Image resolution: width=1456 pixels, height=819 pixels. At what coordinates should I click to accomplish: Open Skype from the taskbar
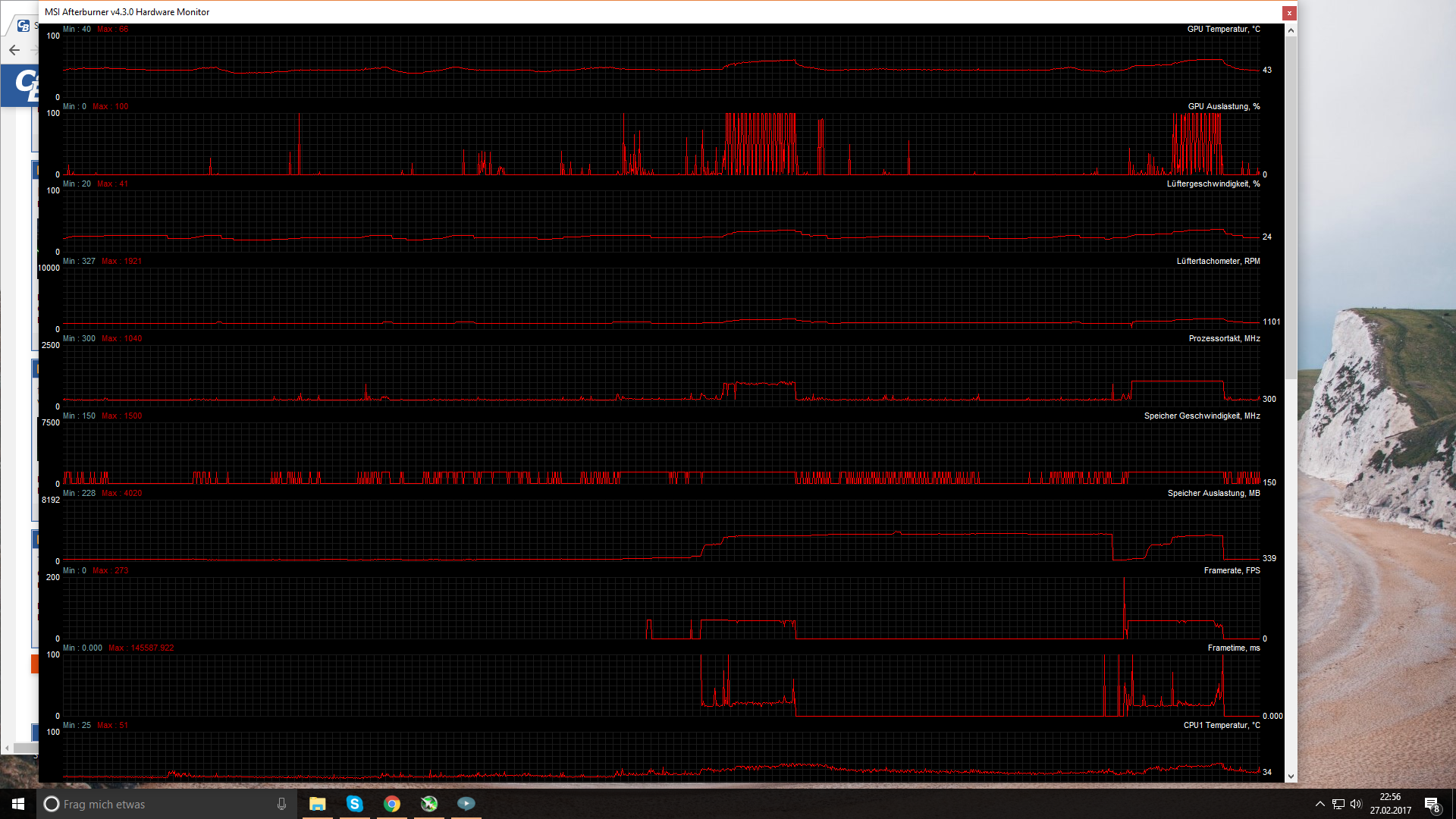click(354, 804)
